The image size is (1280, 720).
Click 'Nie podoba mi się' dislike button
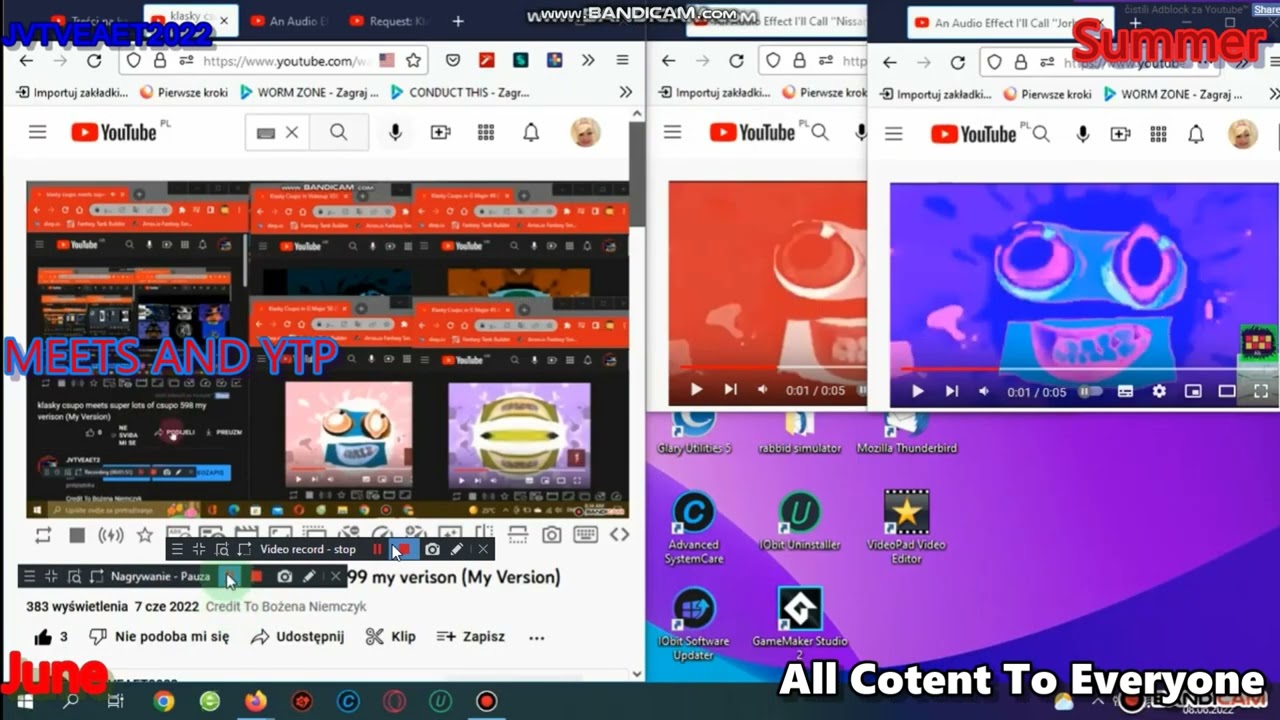pyautogui.click(x=159, y=636)
